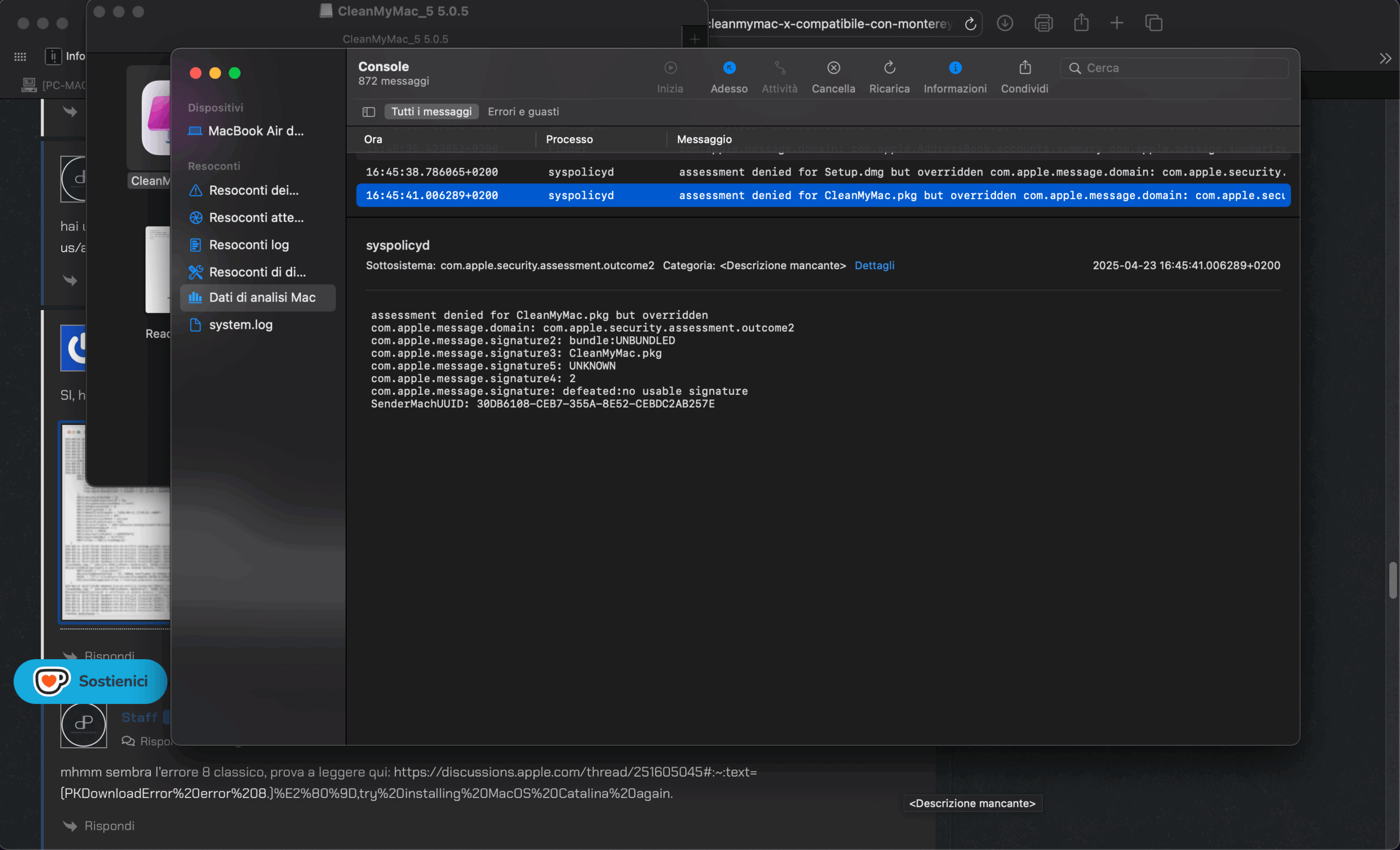Sort by the Messaggio column header

(704, 139)
